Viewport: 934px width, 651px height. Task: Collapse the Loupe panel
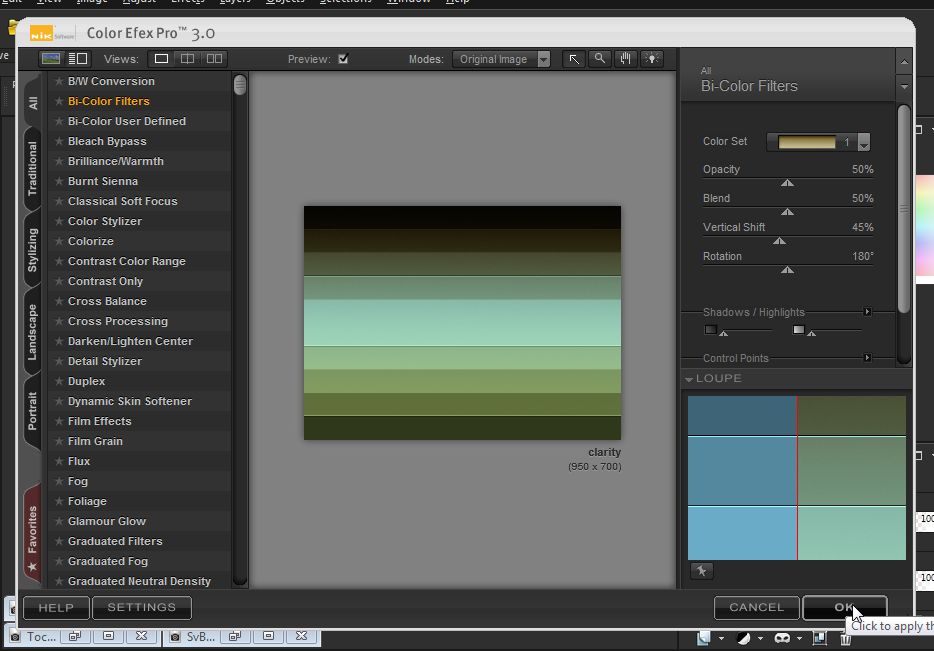pos(689,379)
